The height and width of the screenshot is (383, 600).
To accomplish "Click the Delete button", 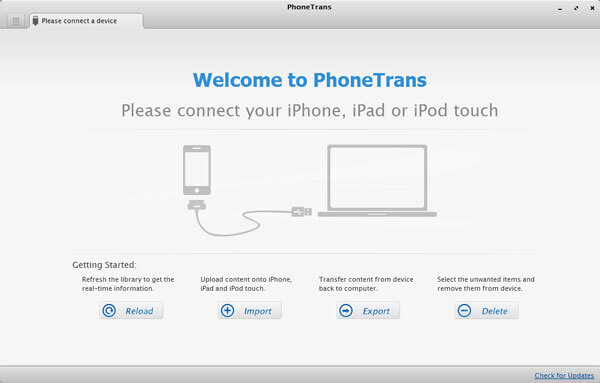I will [x=487, y=310].
